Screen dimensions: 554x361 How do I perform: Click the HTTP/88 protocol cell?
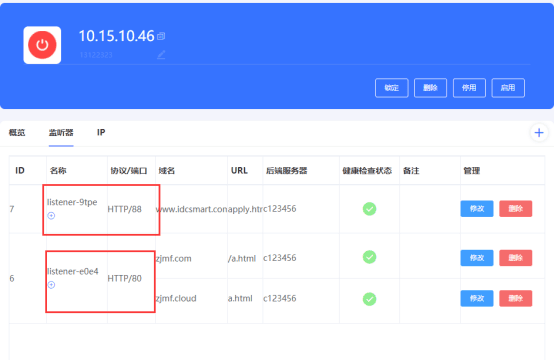pos(124,209)
